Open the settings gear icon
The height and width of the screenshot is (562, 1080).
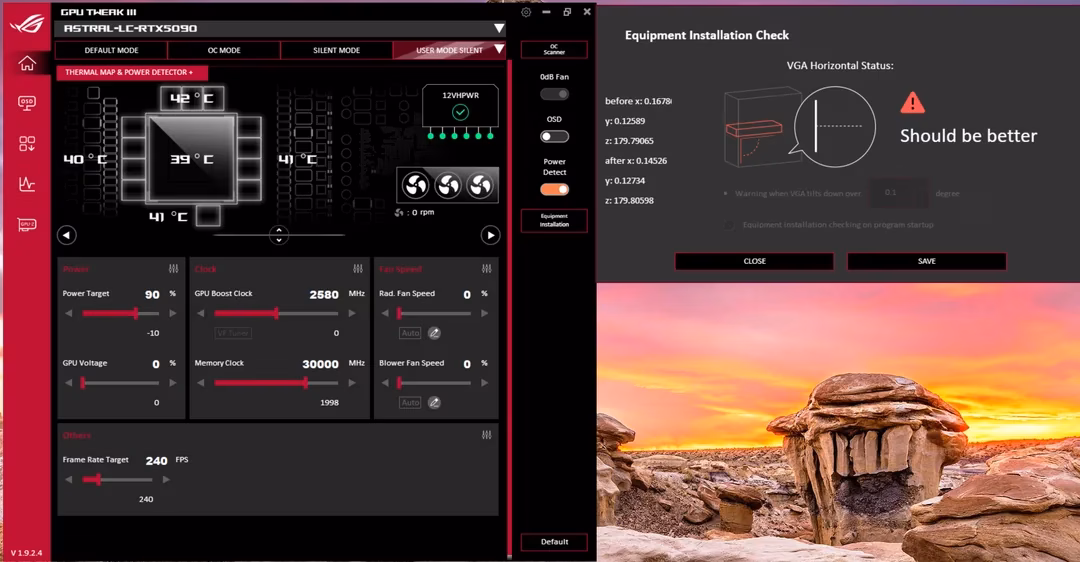coord(526,12)
